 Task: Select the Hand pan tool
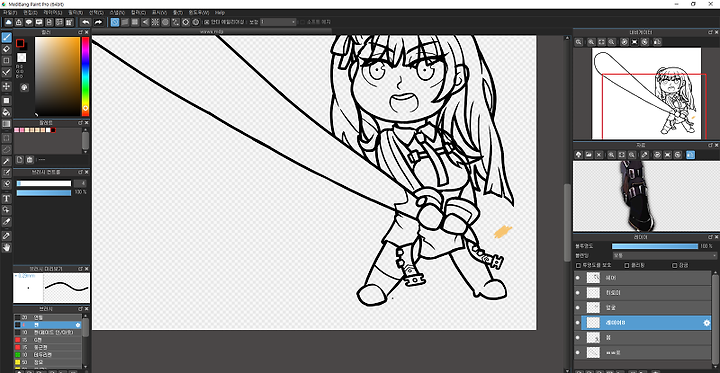tap(6, 248)
